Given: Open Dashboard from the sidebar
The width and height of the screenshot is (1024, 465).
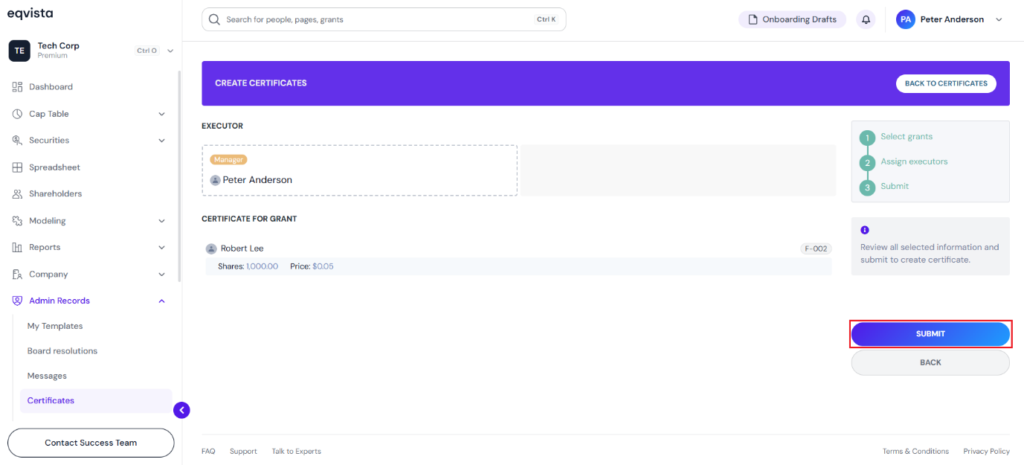Looking at the screenshot, I should tap(51, 87).
